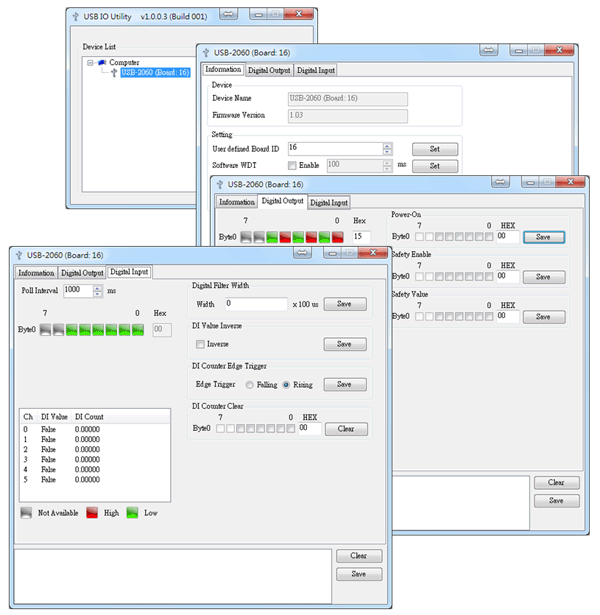The height and width of the screenshot is (615, 600).
Task: Select USB-2060 (Board: 16) in Device List
Action: coord(156,73)
